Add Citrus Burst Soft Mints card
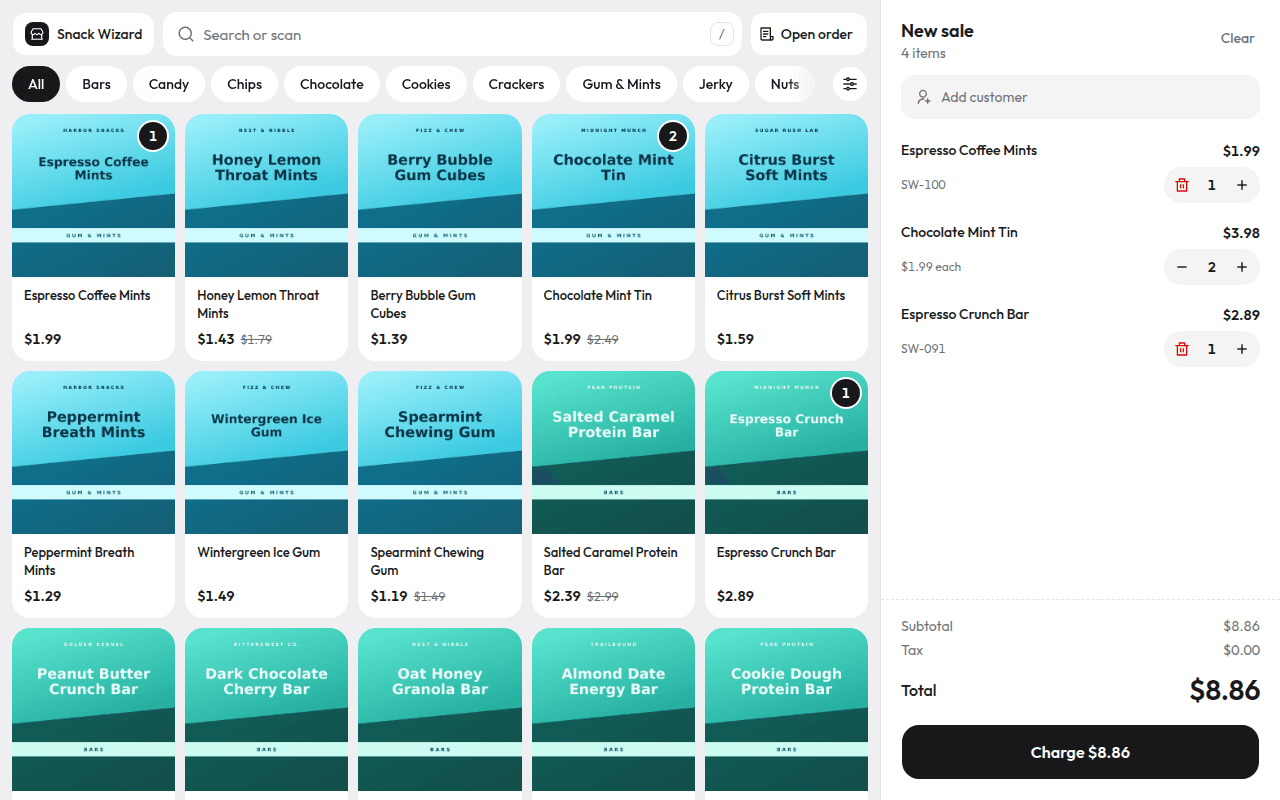Screen dimensions: 1280x800 pos(786,237)
